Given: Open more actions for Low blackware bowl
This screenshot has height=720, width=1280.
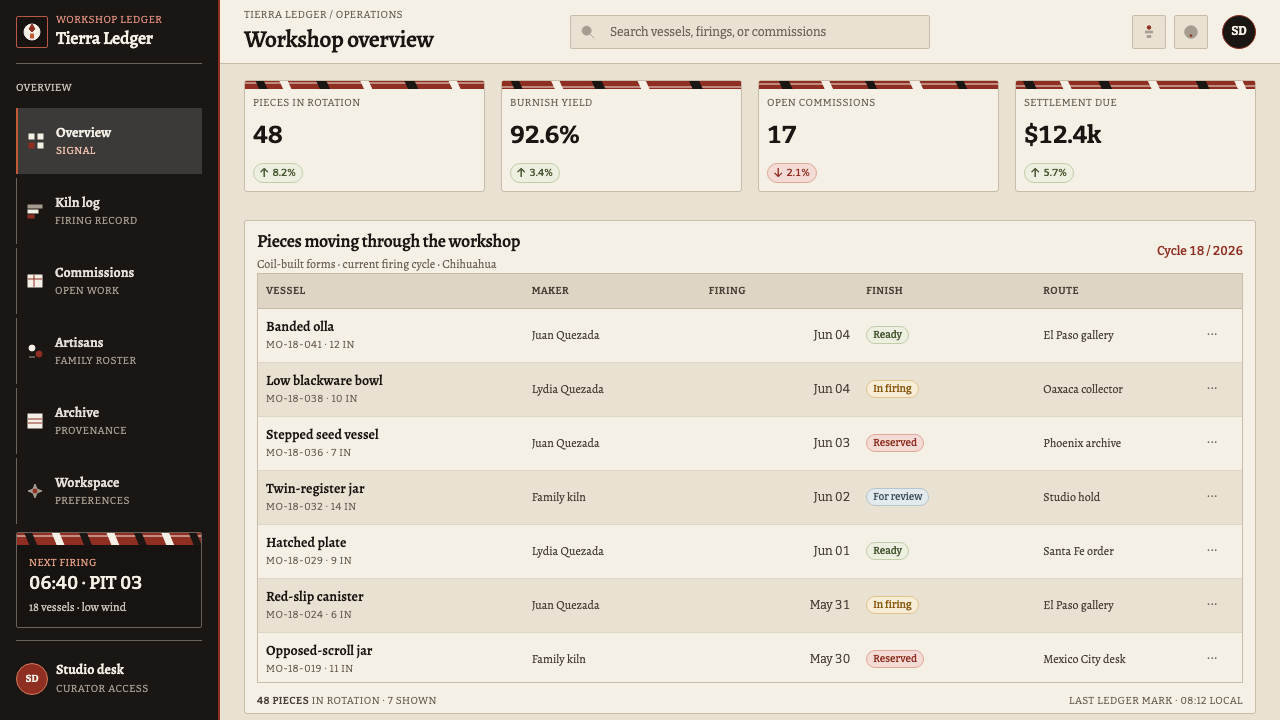Looking at the screenshot, I should click(1212, 389).
